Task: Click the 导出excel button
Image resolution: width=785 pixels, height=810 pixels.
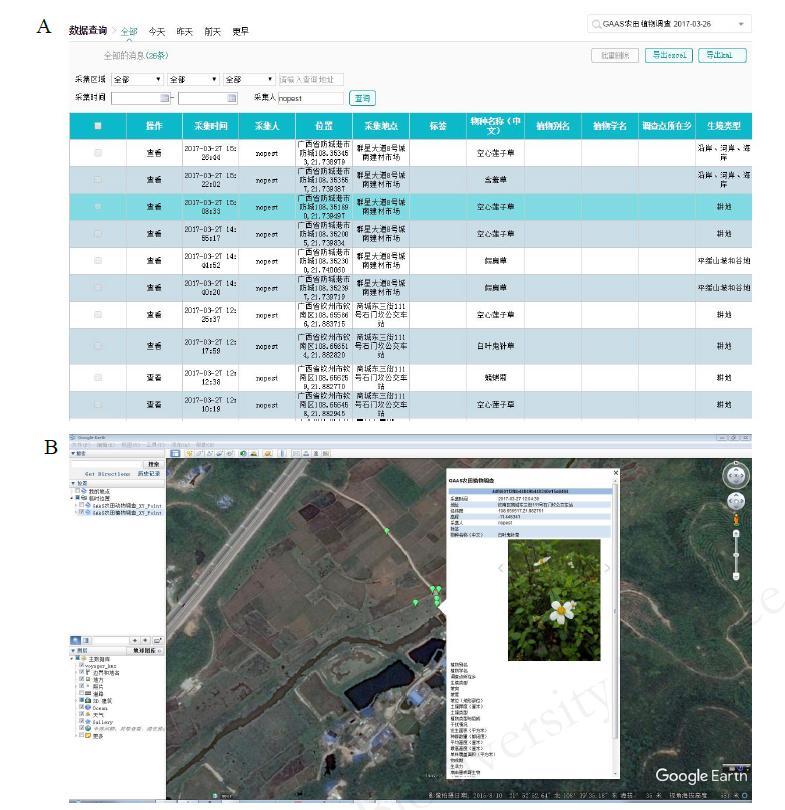Action: (x=669, y=55)
